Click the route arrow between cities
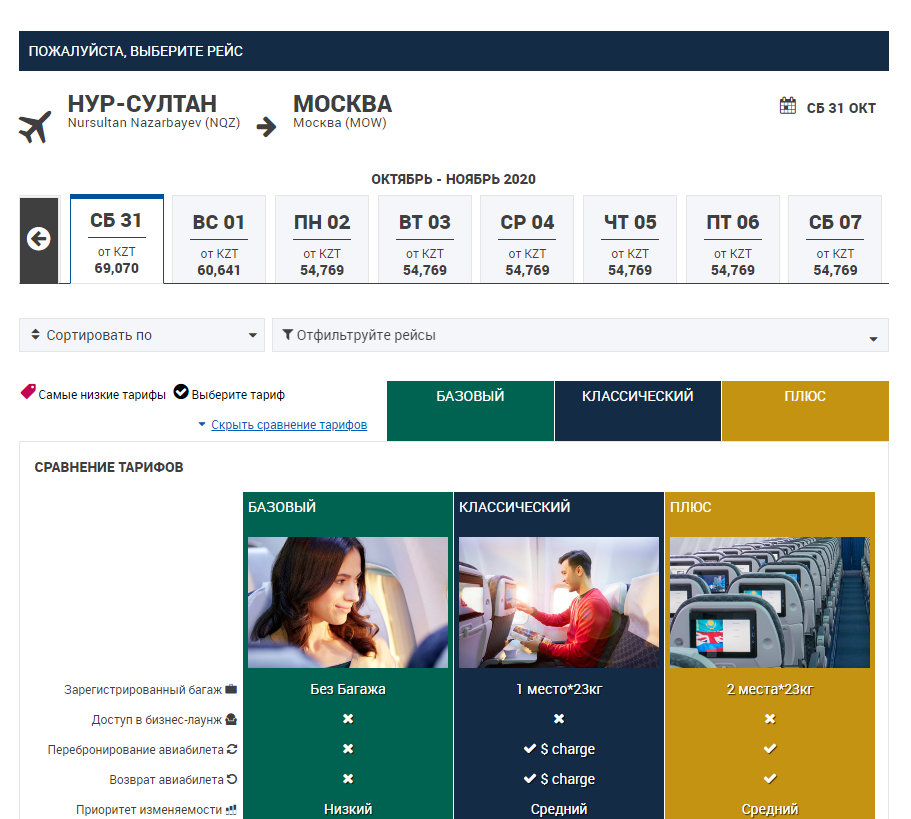This screenshot has width=911, height=819. coord(266,127)
